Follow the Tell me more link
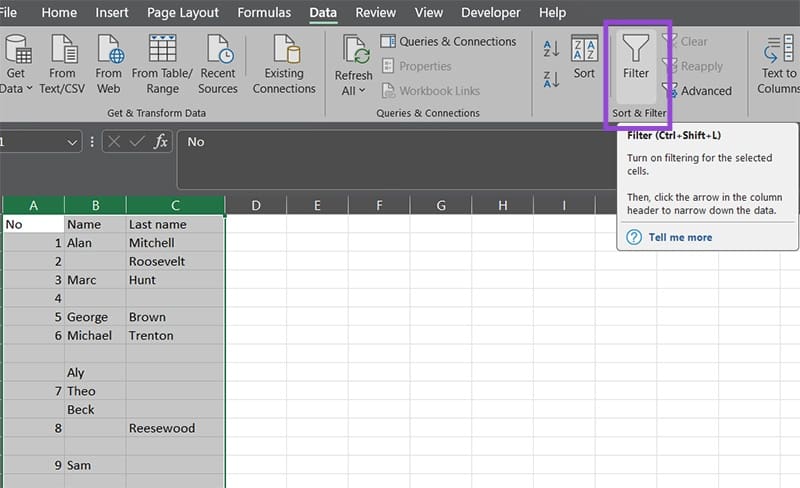The image size is (800, 488). 680,237
